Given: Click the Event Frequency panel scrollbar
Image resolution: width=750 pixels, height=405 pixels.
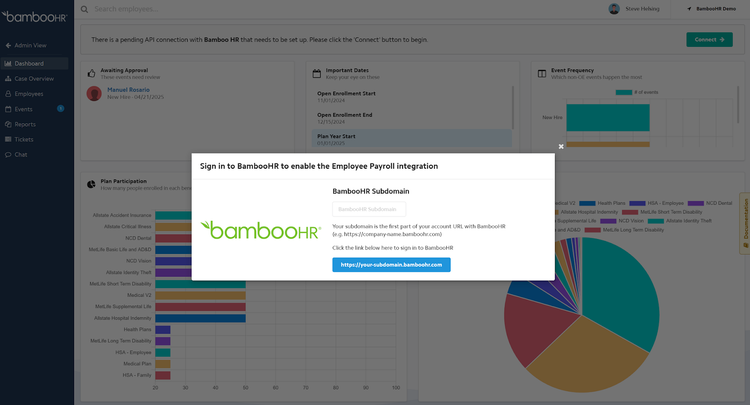Looking at the screenshot, I should tap(738, 104).
